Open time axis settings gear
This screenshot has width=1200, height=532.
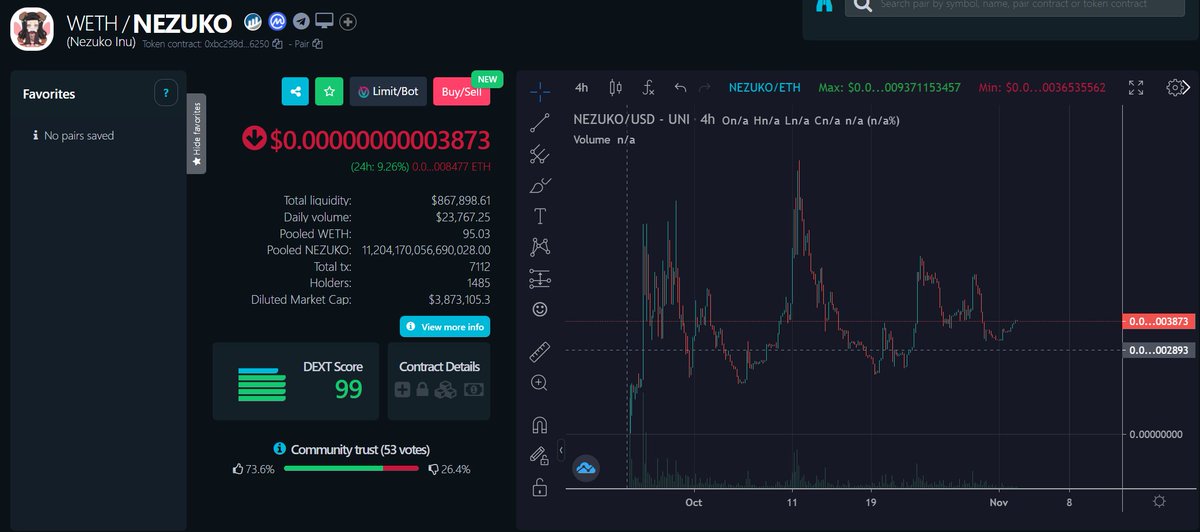pyautogui.click(x=1159, y=501)
